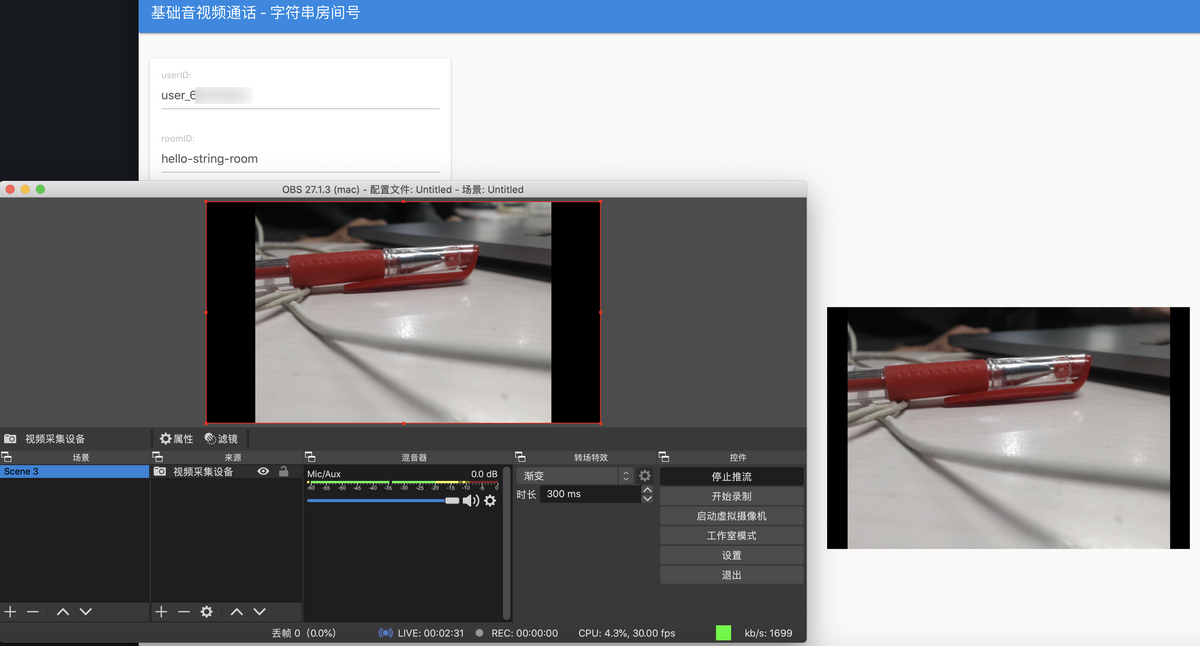
Task: Open source properties gear in sources toolbar
Action: pos(206,611)
